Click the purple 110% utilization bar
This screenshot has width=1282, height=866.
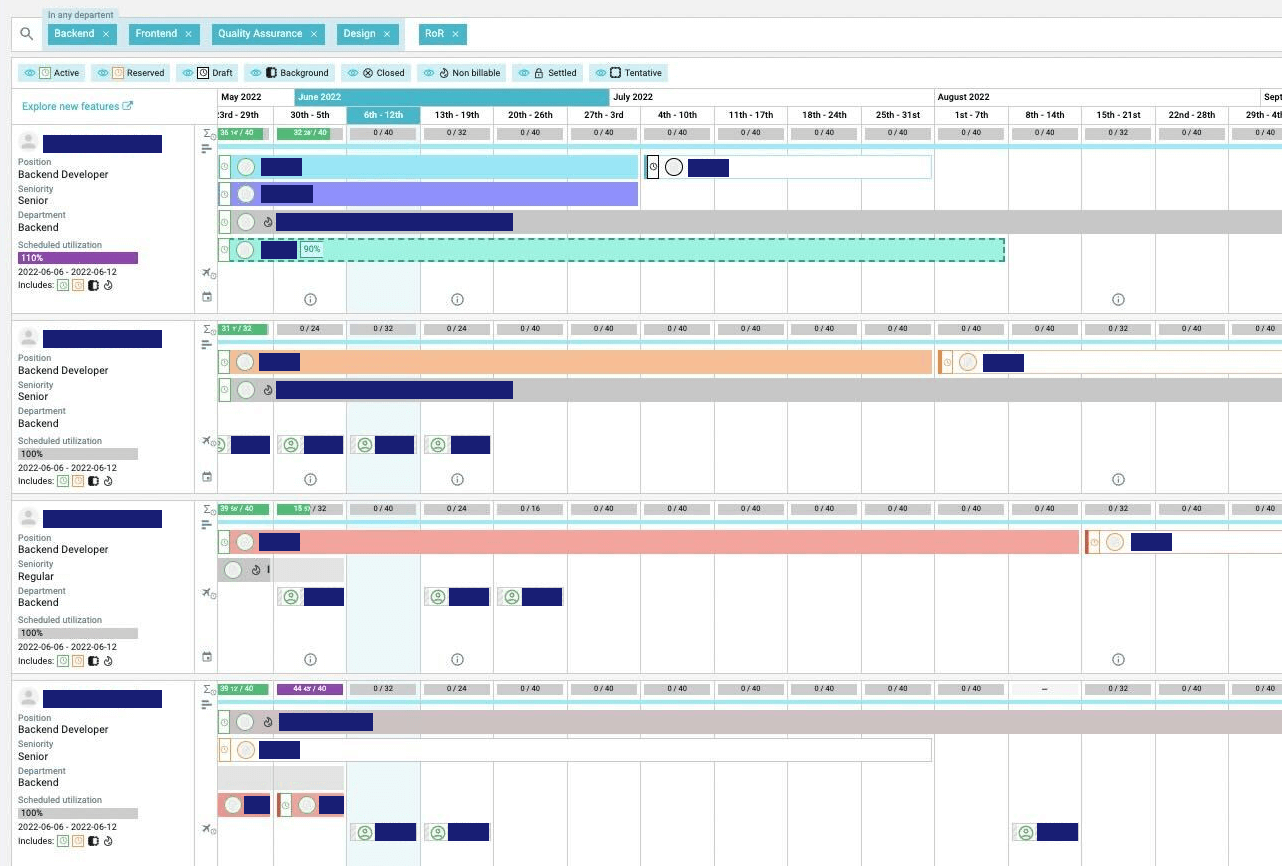78,258
